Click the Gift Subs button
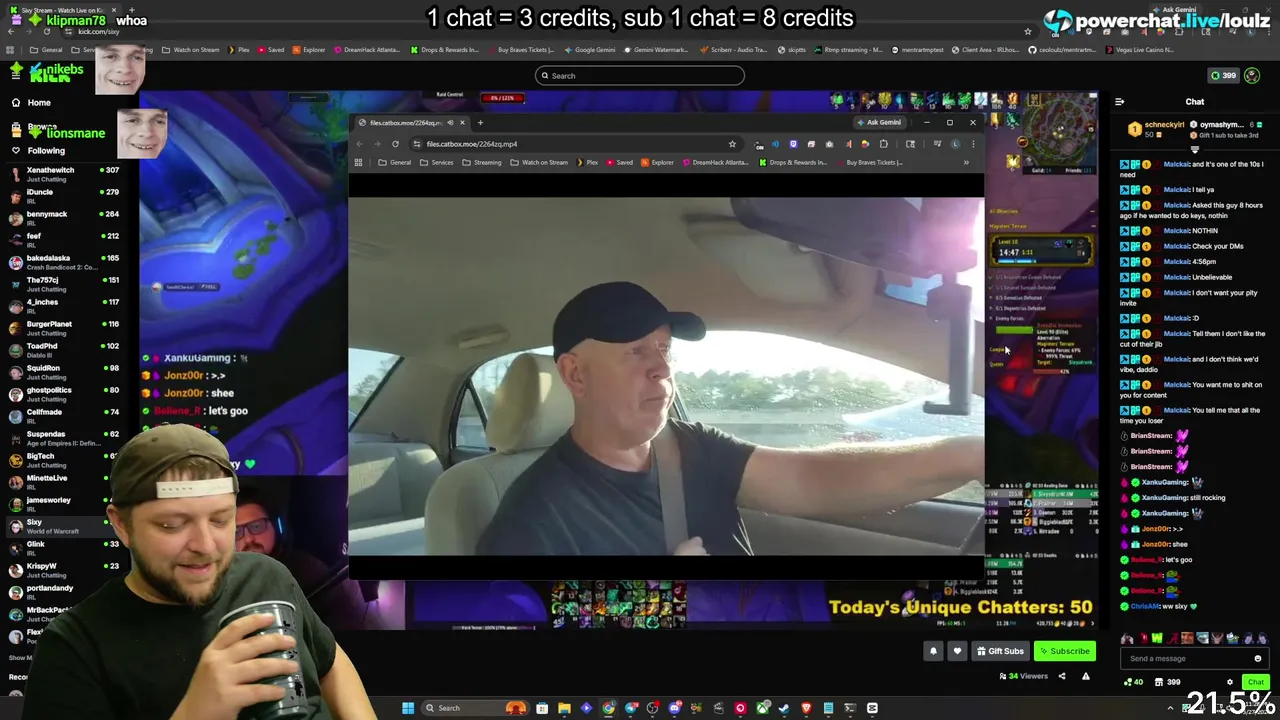This screenshot has height=720, width=1280. (1000, 651)
